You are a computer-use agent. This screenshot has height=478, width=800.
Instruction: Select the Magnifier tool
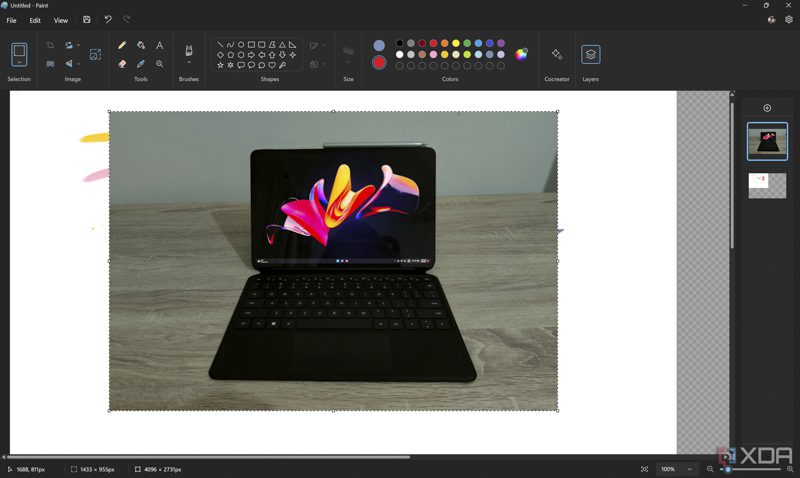(x=160, y=64)
